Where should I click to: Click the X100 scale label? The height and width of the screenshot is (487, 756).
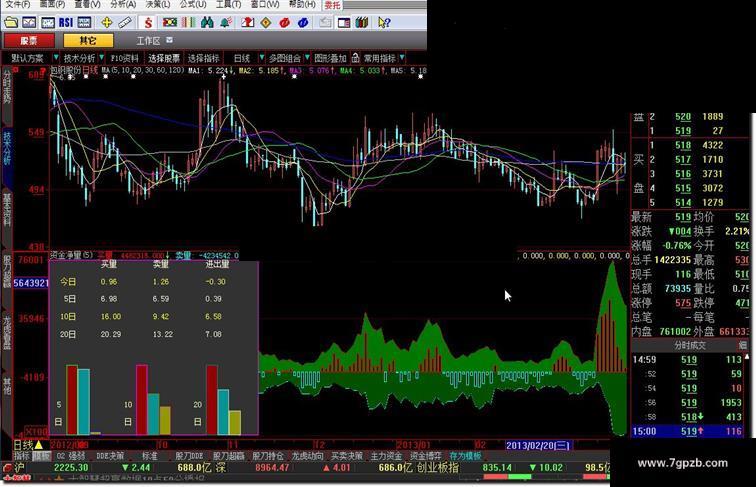click(37, 432)
